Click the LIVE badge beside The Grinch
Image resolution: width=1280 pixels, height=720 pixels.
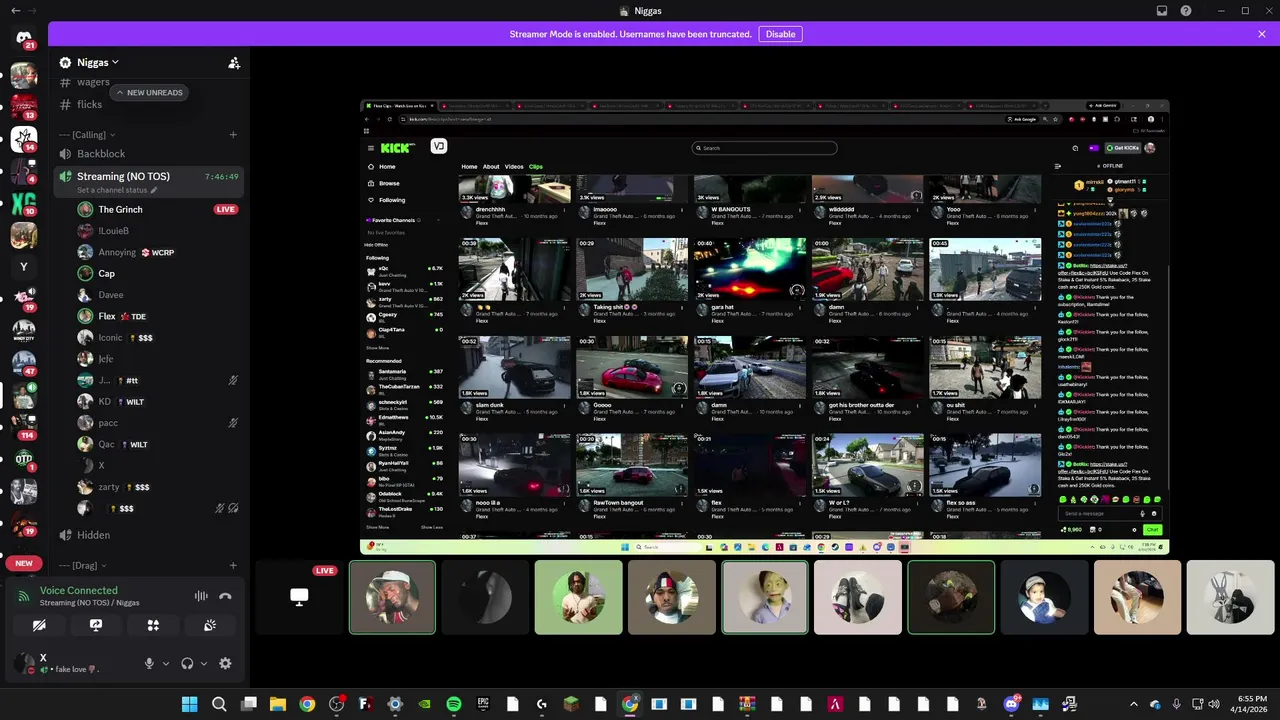[226, 209]
